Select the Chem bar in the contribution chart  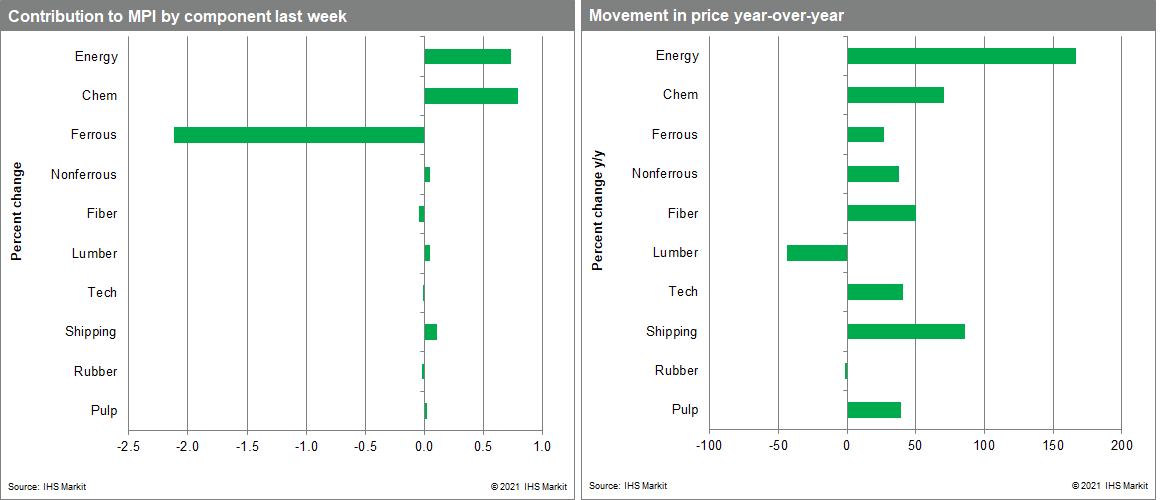(x=471, y=96)
